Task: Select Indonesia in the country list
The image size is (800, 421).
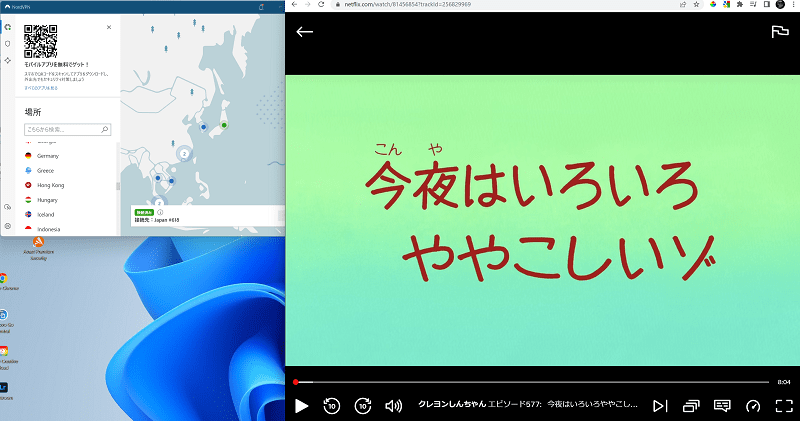Action: [67, 229]
